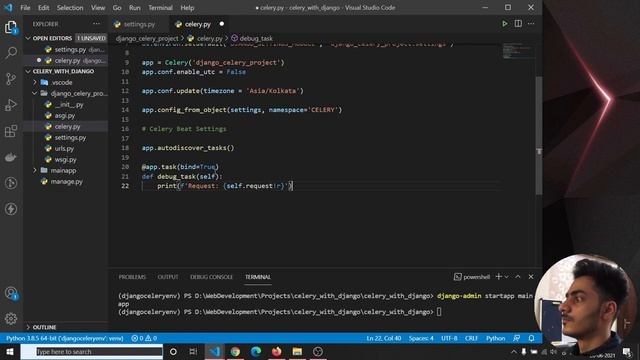Select the celery.py editor tab
Viewport: 640px width, 360px height.
[200, 24]
